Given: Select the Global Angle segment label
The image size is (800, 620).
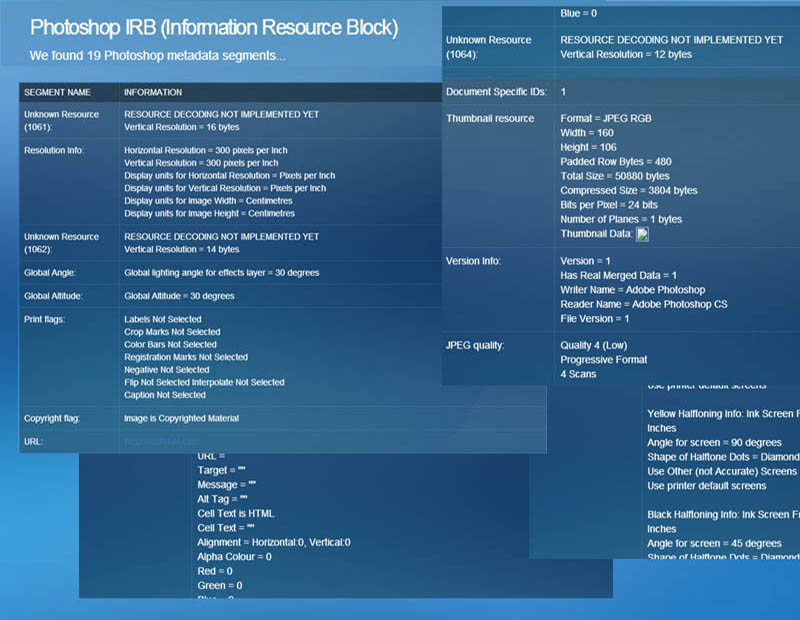Looking at the screenshot, I should pyautogui.click(x=50, y=272).
